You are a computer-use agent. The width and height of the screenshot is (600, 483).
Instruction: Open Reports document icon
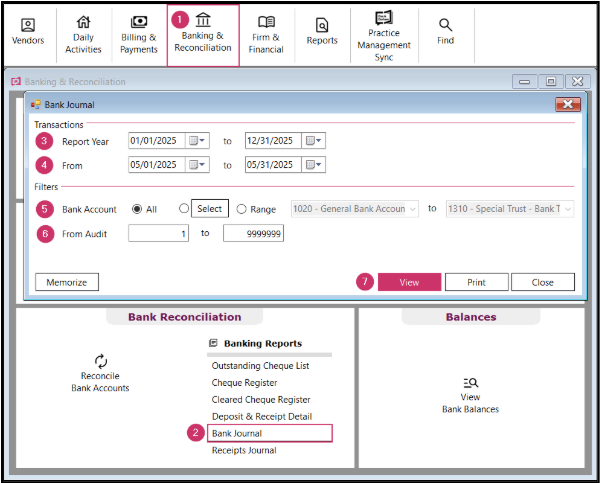tap(322, 25)
